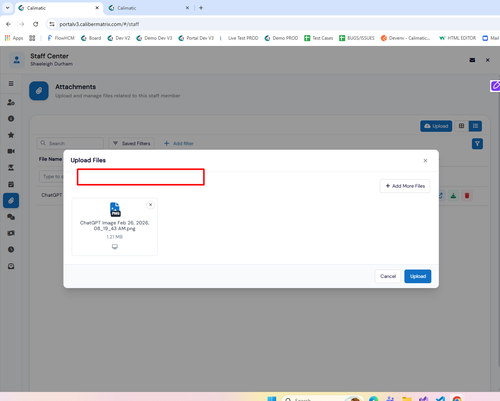Click the red trash delete icon in ChatGPT row

pos(467,196)
